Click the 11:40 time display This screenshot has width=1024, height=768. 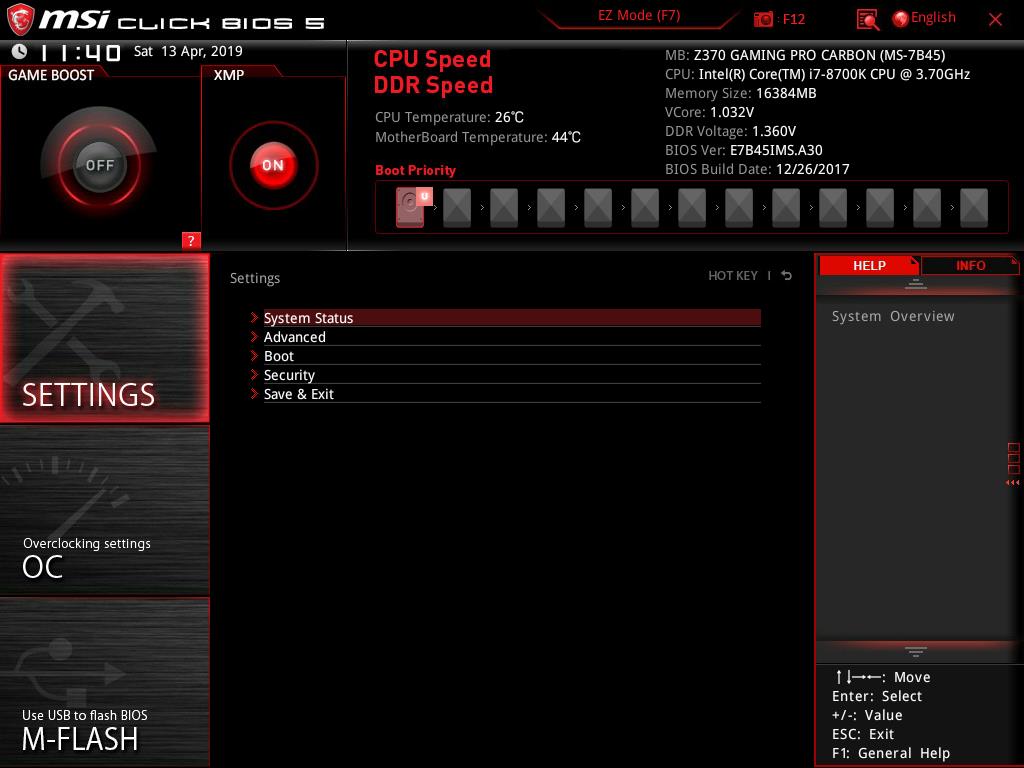click(x=80, y=52)
